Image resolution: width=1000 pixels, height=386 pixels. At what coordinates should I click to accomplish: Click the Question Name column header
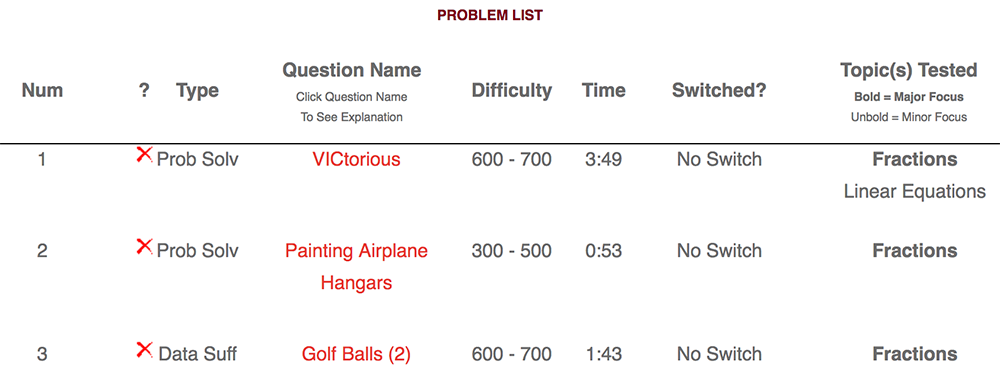pos(352,70)
